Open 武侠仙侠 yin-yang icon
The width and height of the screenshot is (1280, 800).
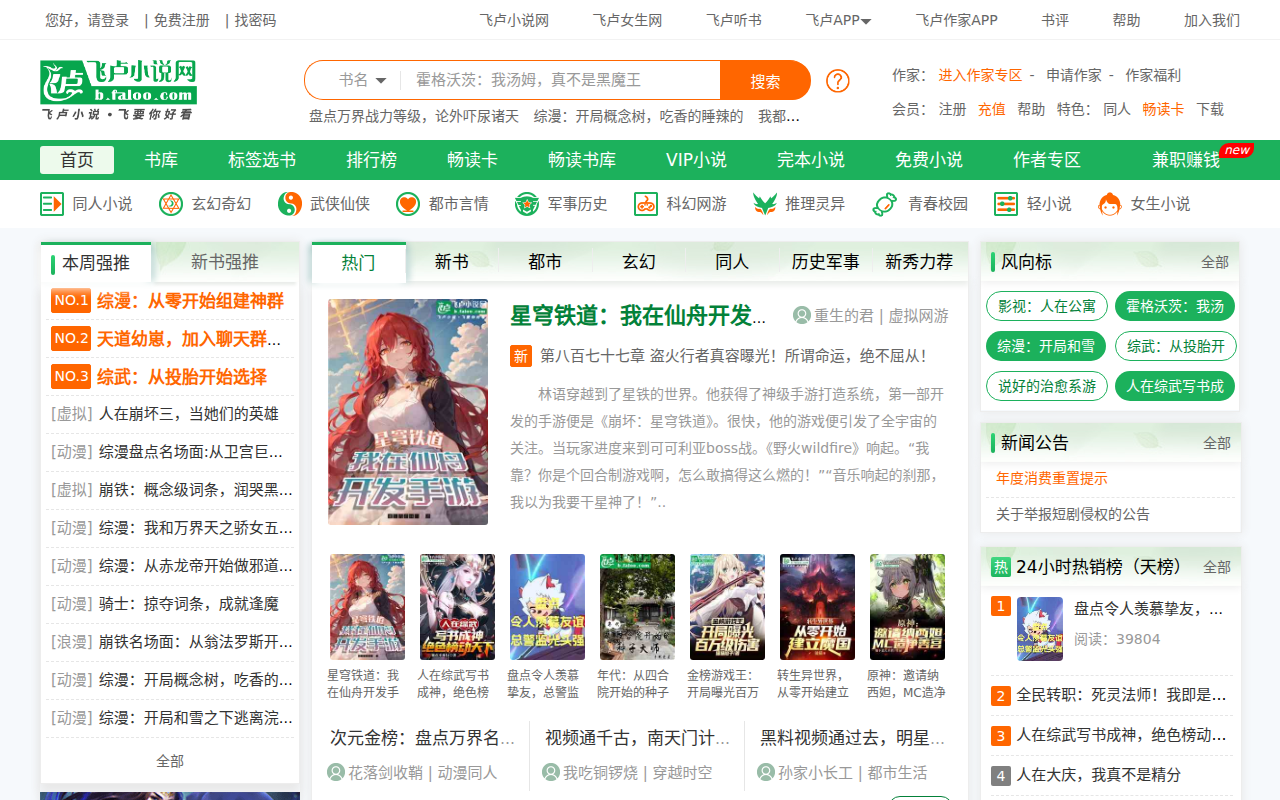pyautogui.click(x=290, y=204)
